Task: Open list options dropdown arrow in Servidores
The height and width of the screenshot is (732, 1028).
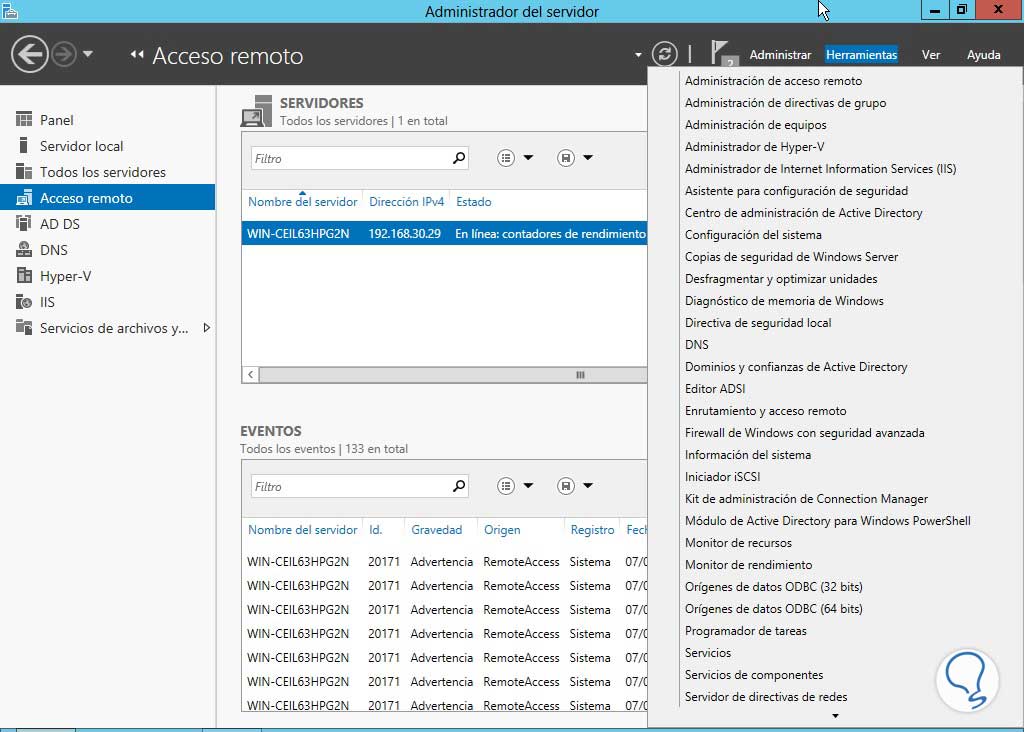Action: (x=528, y=158)
